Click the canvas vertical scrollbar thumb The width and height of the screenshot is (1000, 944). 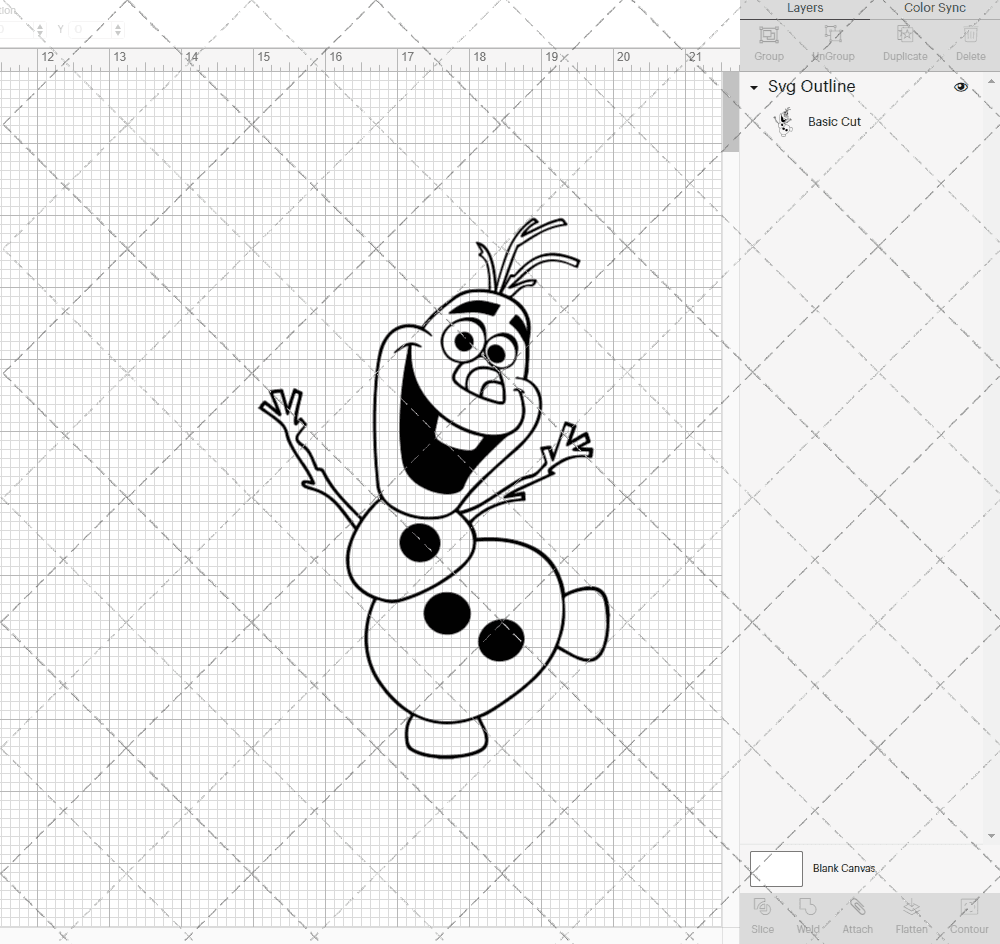click(x=730, y=112)
